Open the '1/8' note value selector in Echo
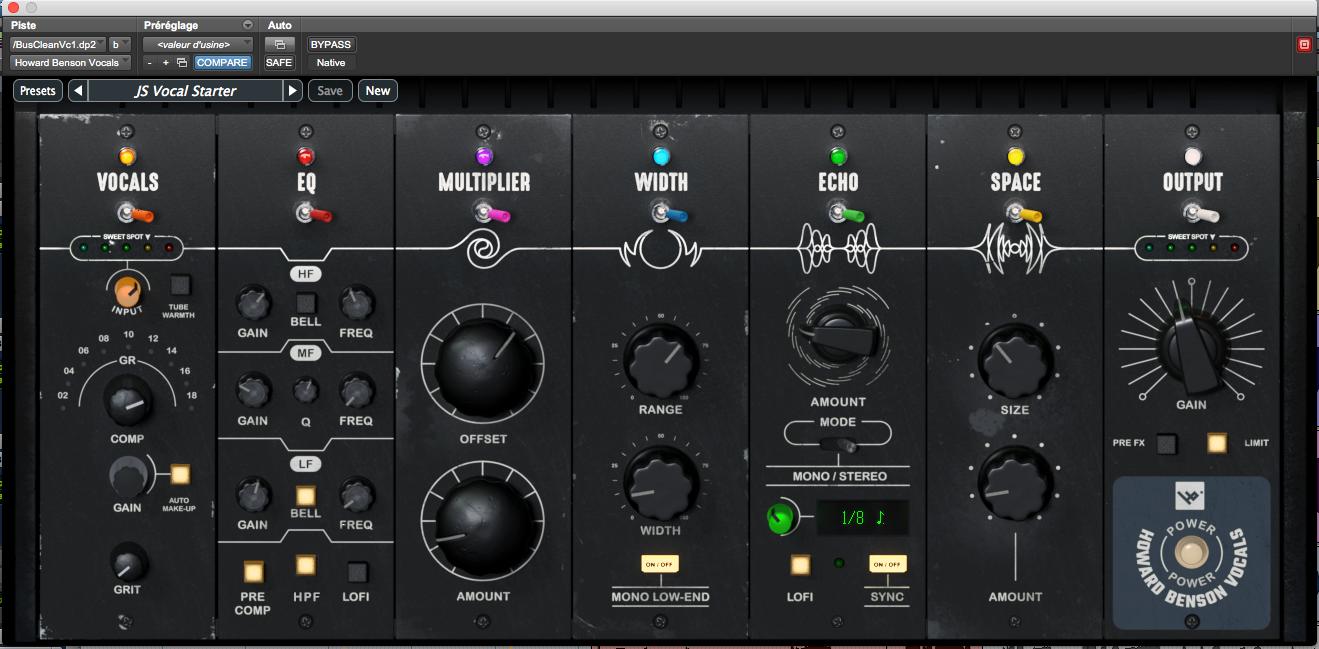1319x649 pixels. [x=862, y=518]
